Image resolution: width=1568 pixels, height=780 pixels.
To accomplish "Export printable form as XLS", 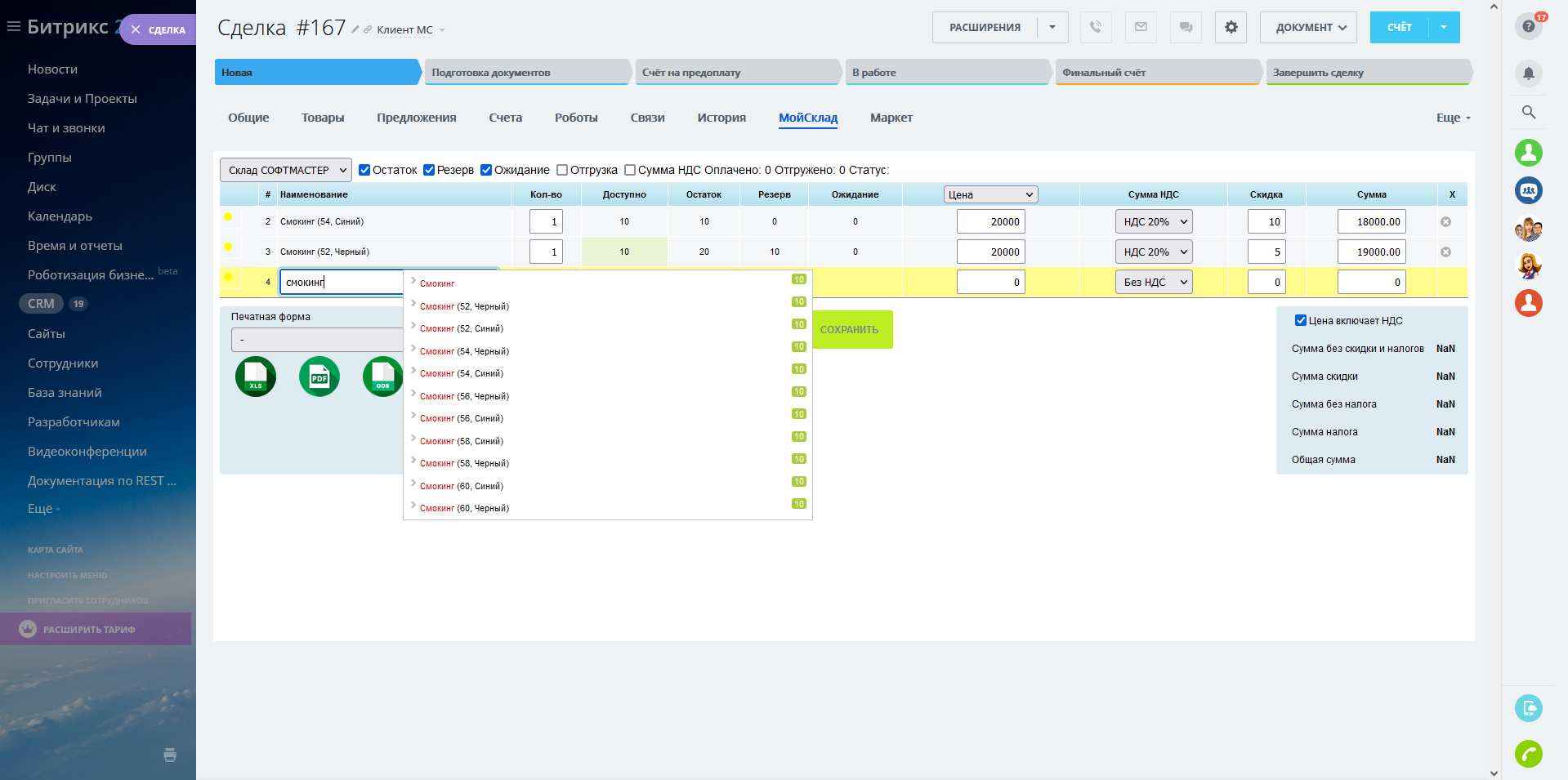I will (256, 377).
